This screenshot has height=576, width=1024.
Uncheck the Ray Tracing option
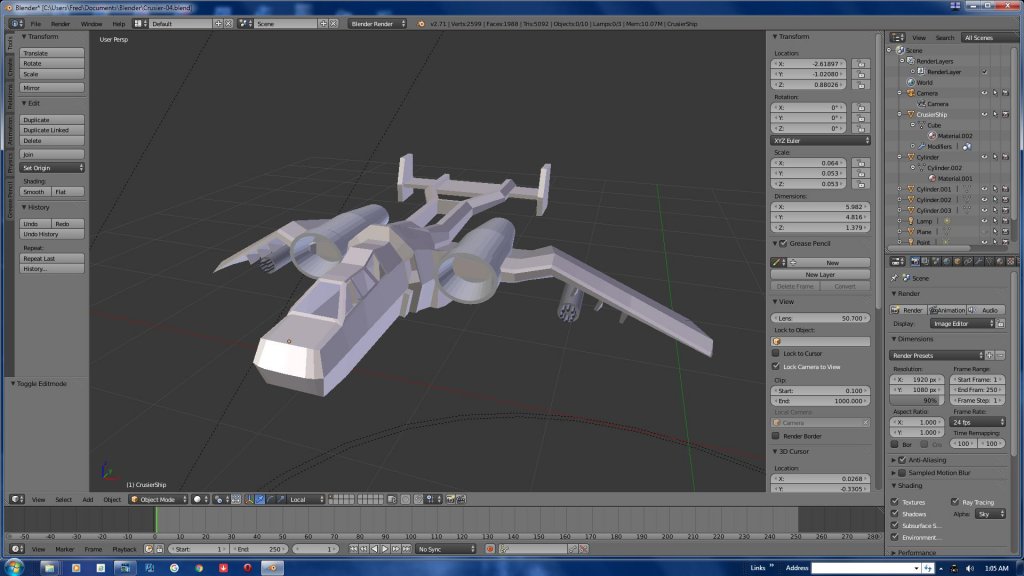(955, 502)
